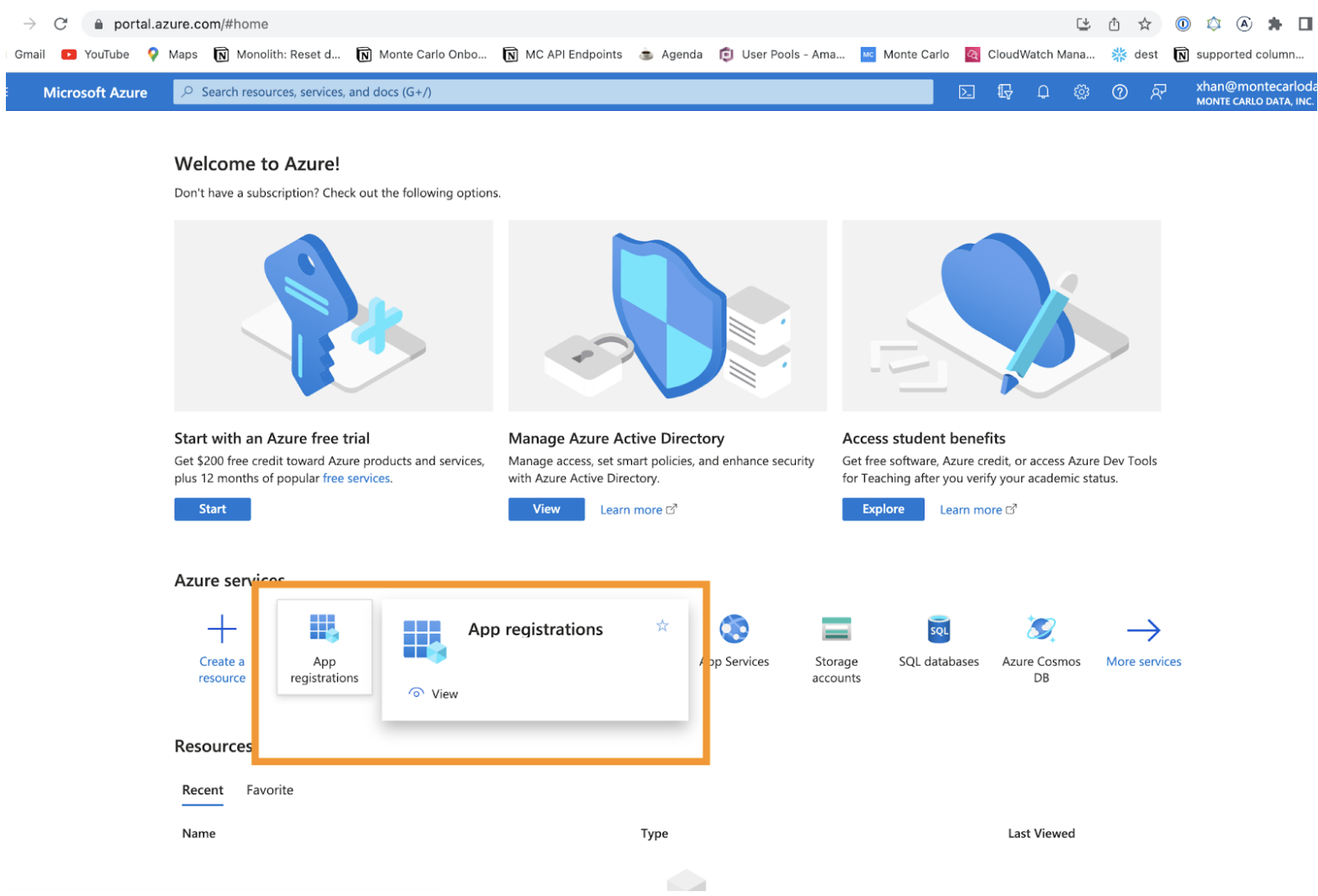Viewport: 1318px width, 896px height.
Task: Open the dest Snowflake bookmark
Action: click(1135, 54)
